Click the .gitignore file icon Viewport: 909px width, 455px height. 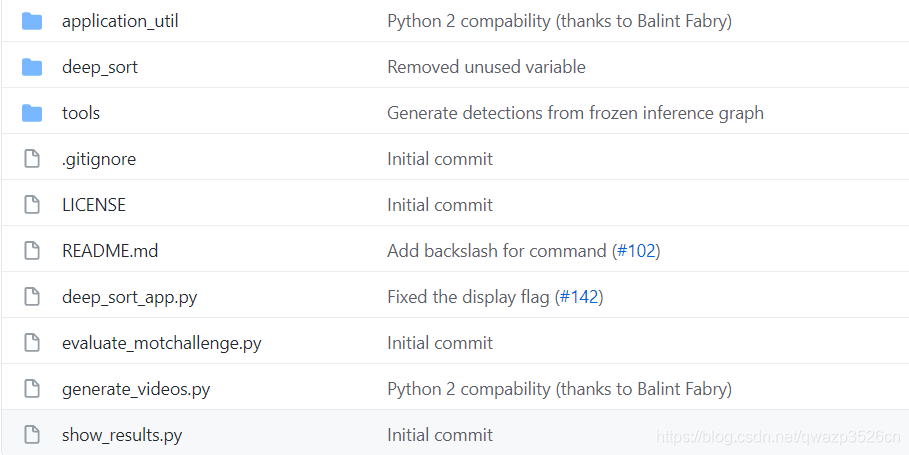click(32, 159)
